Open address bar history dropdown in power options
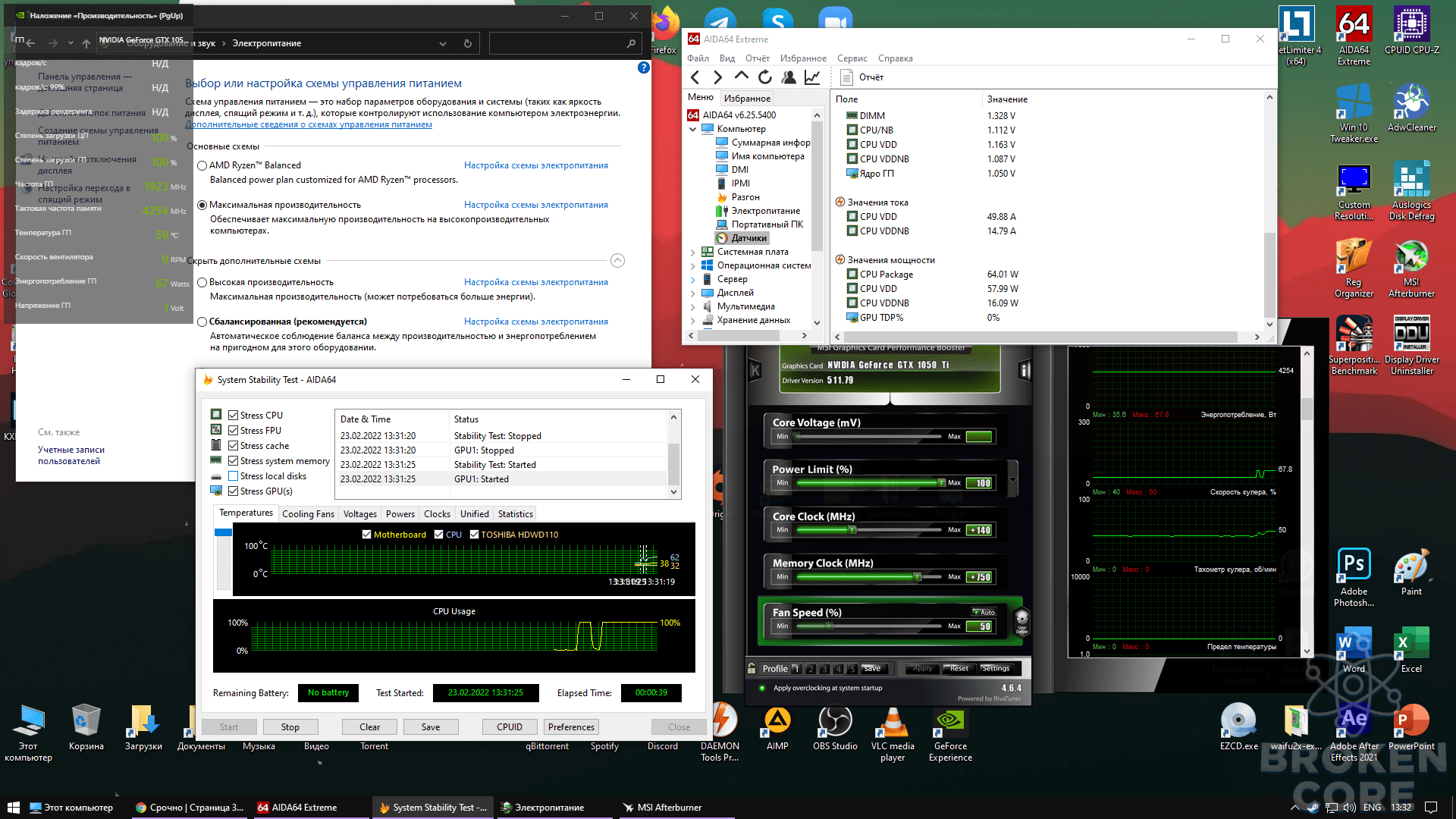Screen dimensions: 1456x819 pyautogui.click(x=443, y=44)
